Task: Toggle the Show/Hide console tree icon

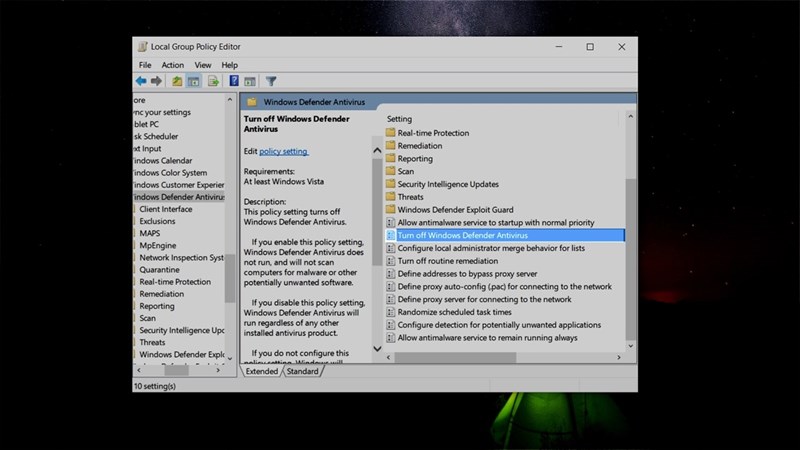Action: pos(193,81)
